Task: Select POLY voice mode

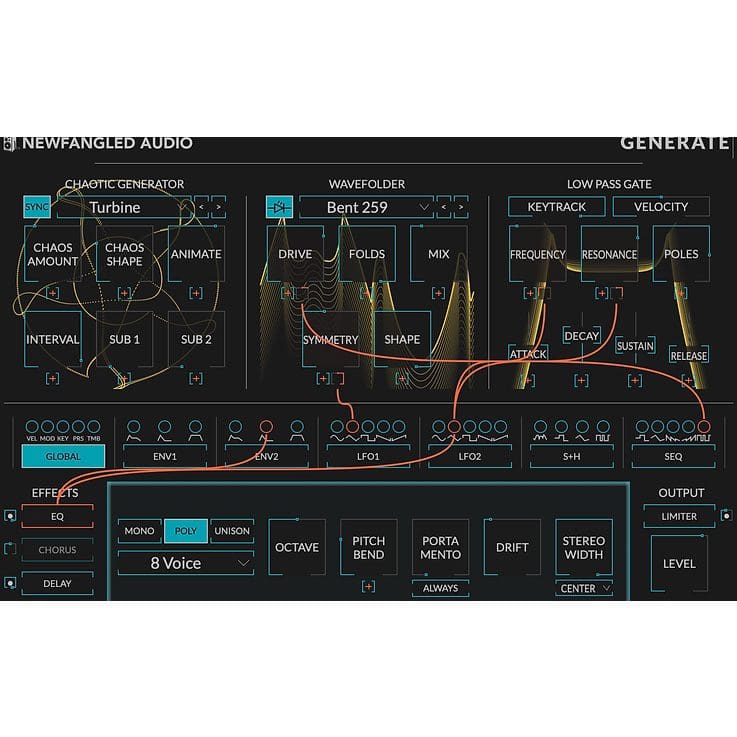Action: pyautogui.click(x=186, y=531)
